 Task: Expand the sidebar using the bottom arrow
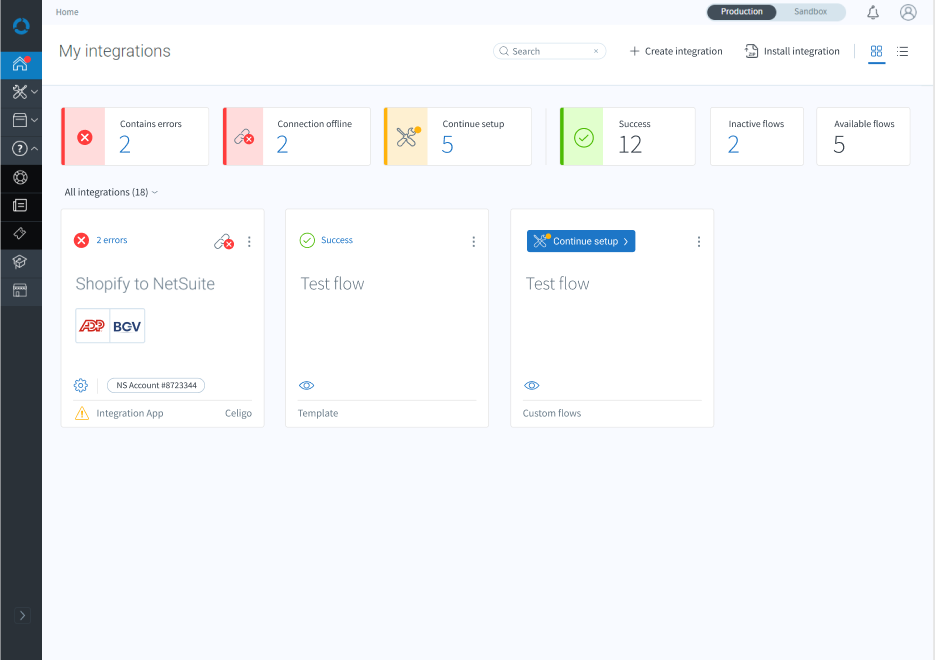[22, 615]
